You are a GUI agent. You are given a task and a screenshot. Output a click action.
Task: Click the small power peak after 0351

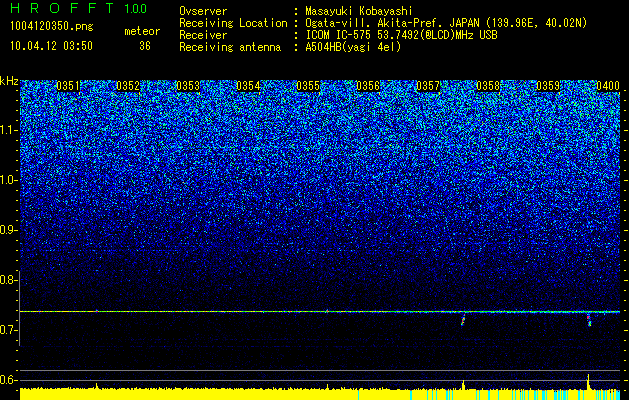click(x=96, y=386)
